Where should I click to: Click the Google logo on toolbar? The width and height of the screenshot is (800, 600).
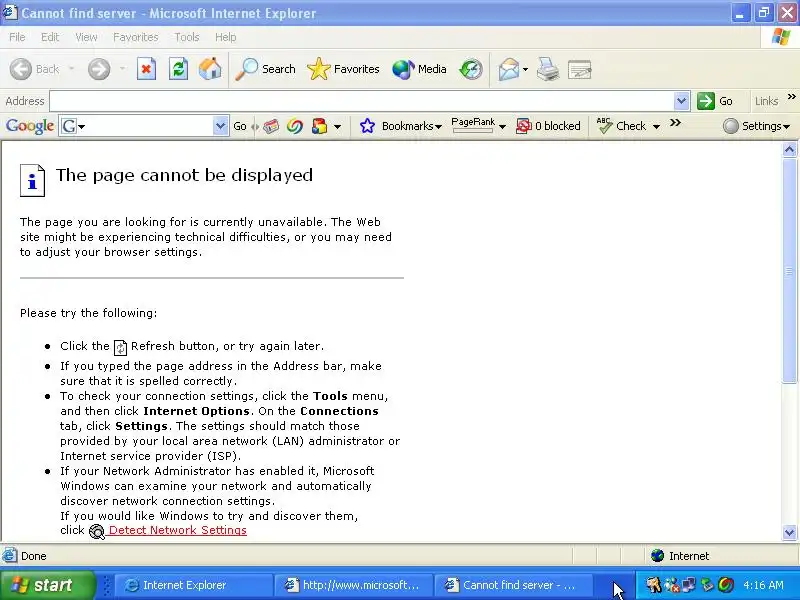30,126
